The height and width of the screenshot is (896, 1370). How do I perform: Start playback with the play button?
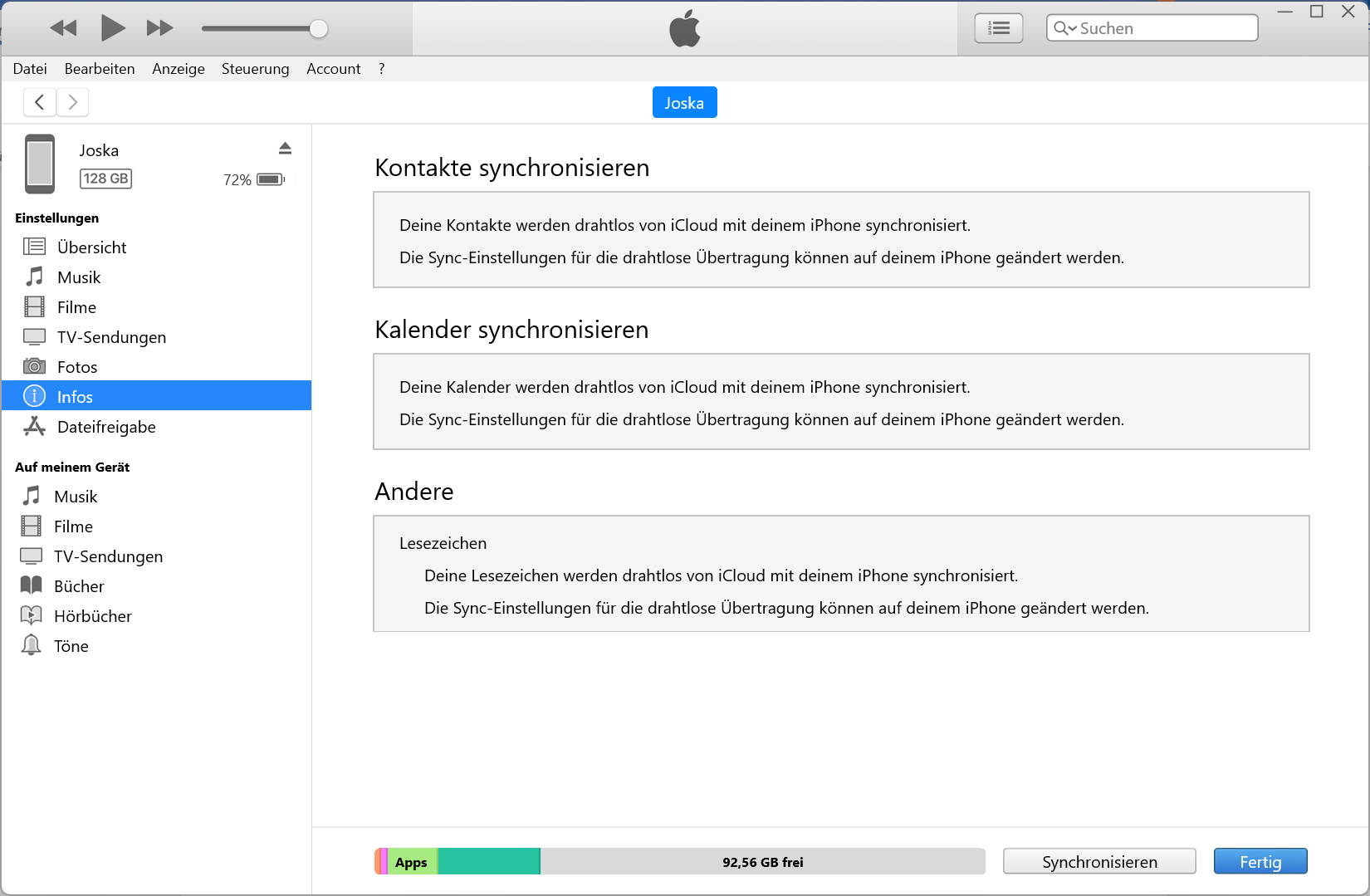pyautogui.click(x=113, y=28)
